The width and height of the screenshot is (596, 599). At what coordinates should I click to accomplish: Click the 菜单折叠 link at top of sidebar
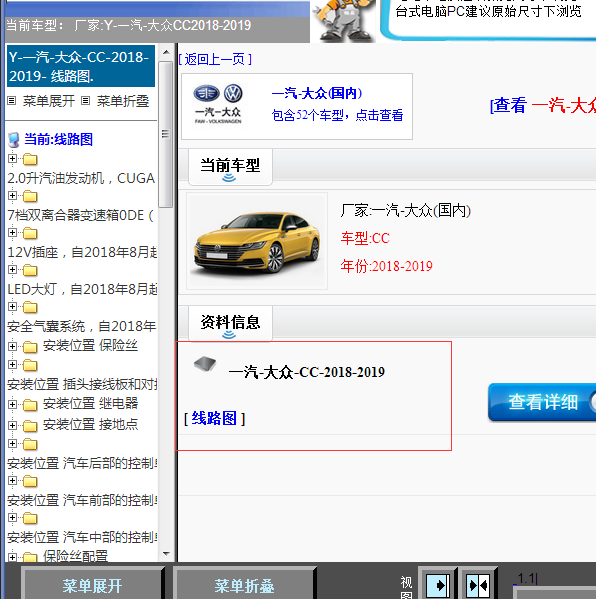click(x=123, y=101)
